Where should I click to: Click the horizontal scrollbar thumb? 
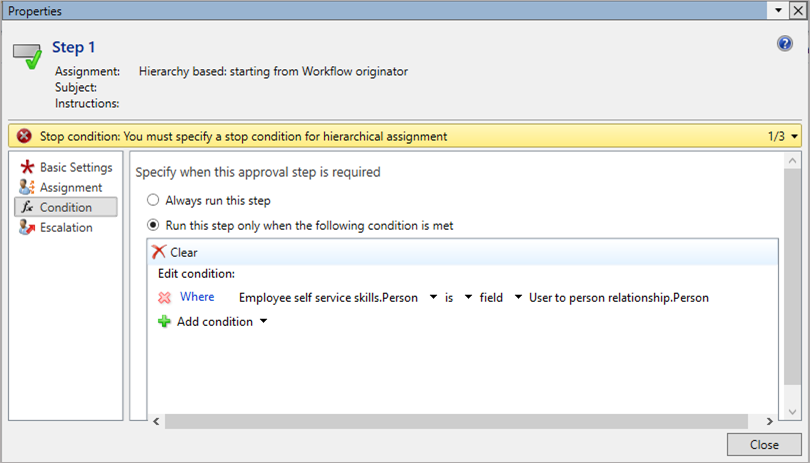click(x=456, y=421)
